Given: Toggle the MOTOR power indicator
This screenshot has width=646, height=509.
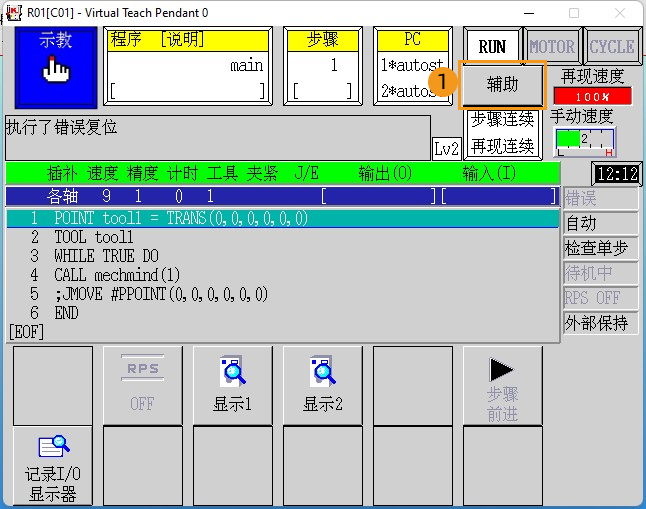Looking at the screenshot, I should 552,47.
